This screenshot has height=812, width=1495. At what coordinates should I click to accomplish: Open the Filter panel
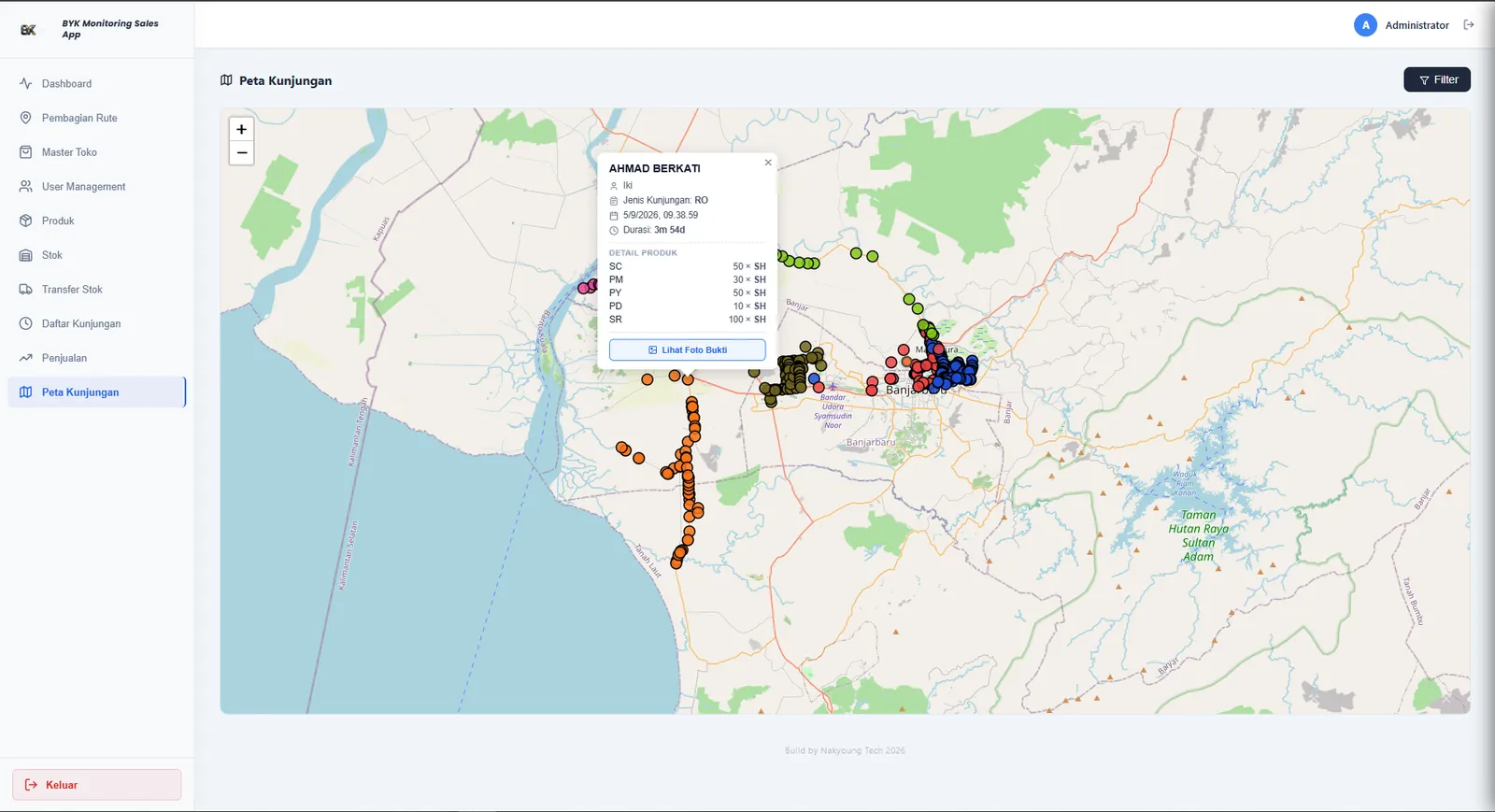coord(1437,79)
